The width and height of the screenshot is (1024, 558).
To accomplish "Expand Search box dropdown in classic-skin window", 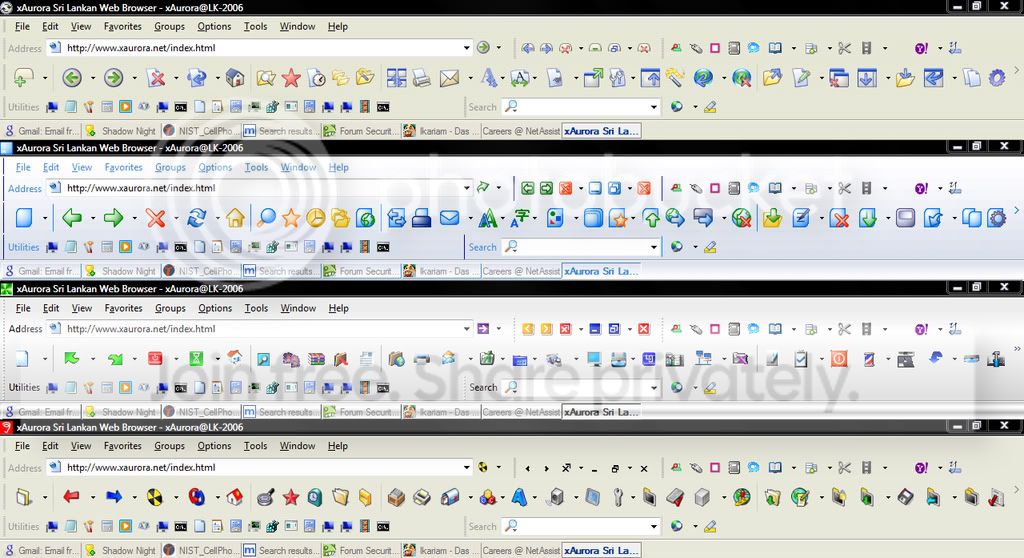I will click(x=654, y=107).
